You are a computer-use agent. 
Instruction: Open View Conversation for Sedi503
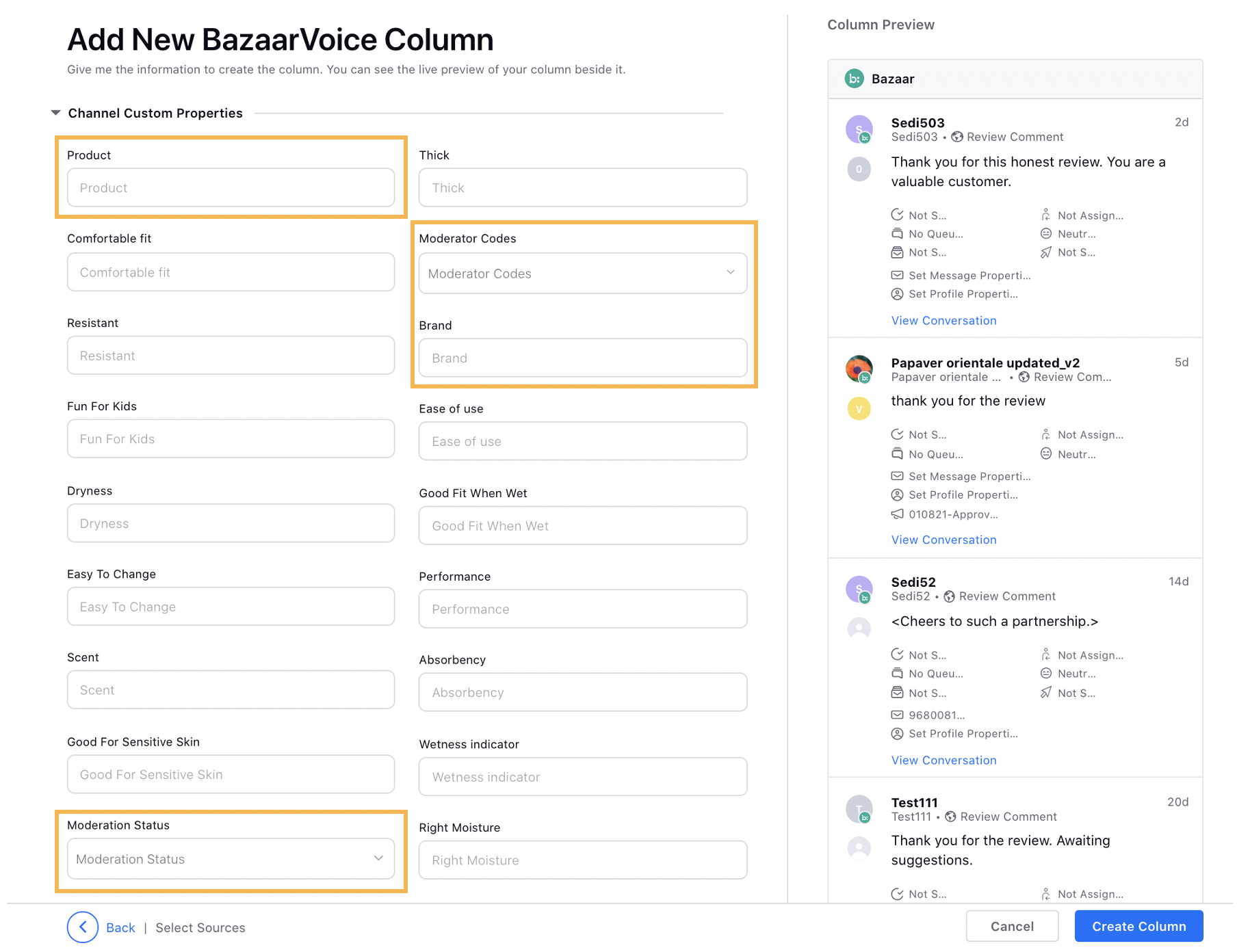[x=943, y=321]
